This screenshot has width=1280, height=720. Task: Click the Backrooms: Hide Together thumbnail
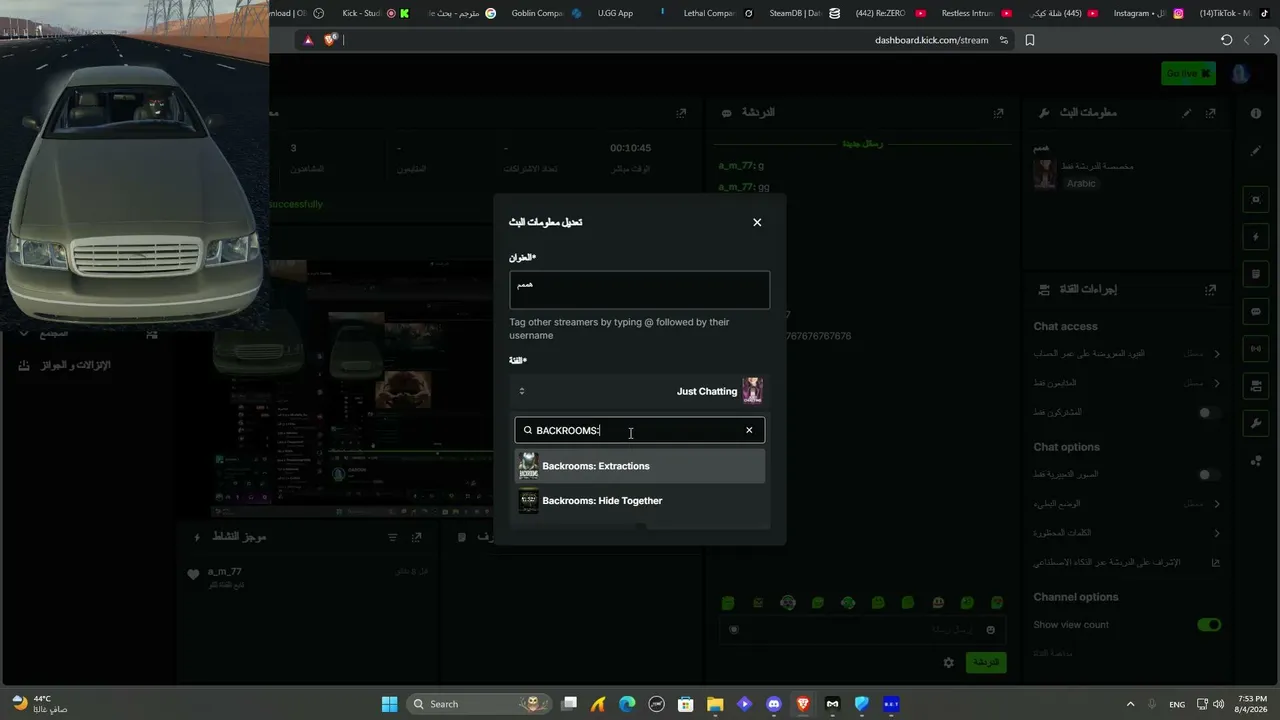click(528, 501)
